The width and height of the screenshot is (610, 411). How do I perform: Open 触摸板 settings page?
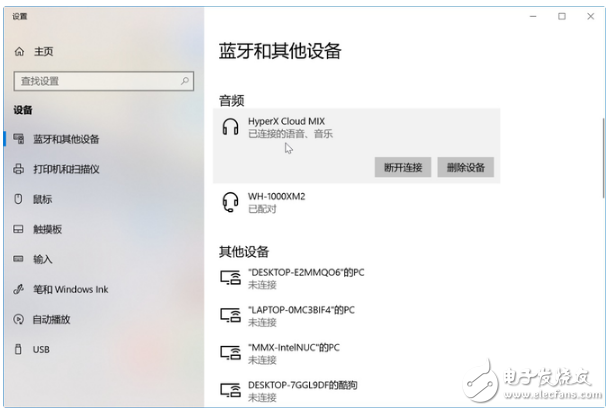point(47,229)
